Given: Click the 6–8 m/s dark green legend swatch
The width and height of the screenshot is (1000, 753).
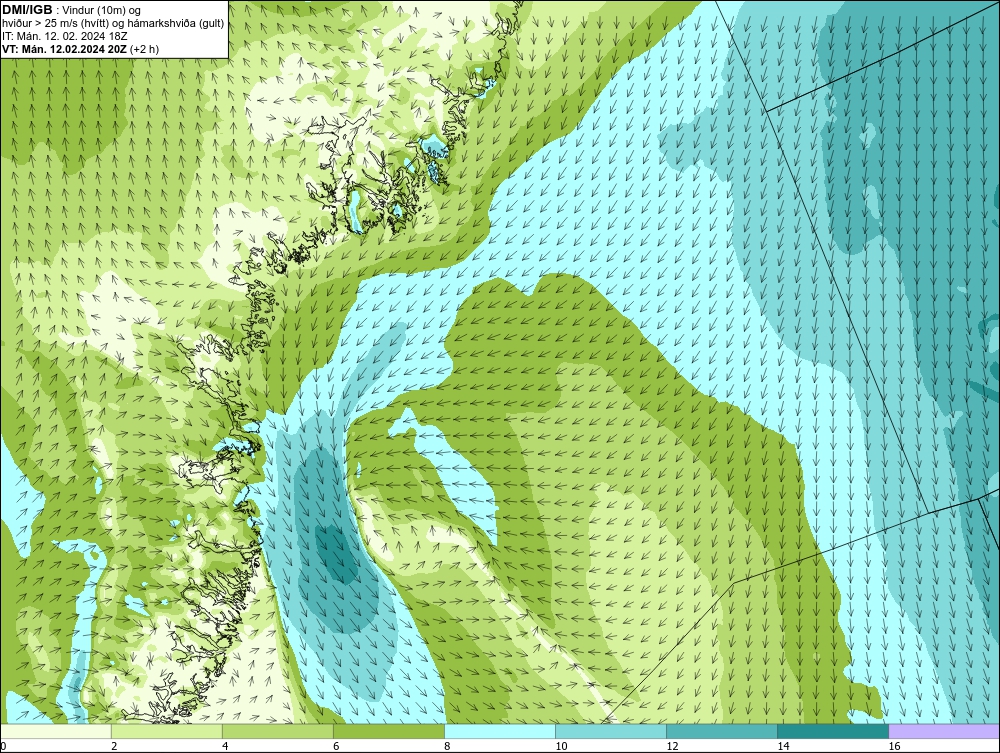Looking at the screenshot, I should click(389, 731).
